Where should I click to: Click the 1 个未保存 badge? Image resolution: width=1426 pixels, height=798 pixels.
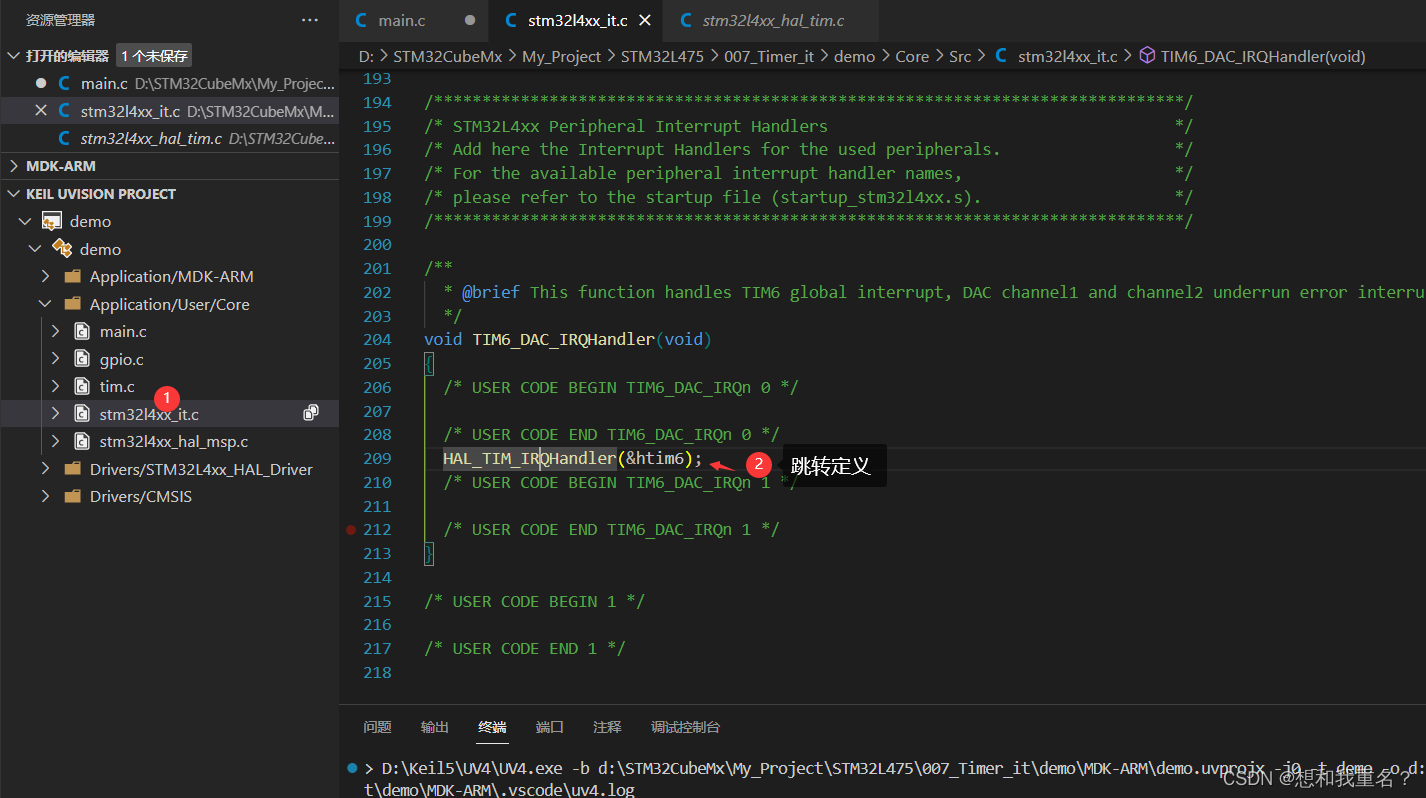[154, 56]
